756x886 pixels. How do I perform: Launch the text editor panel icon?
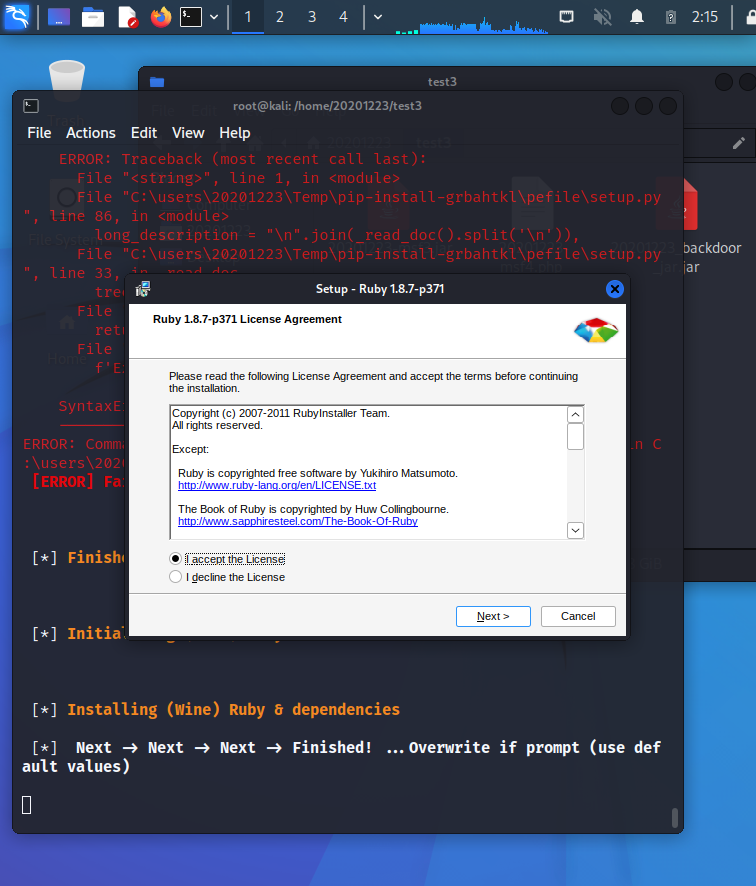click(128, 17)
